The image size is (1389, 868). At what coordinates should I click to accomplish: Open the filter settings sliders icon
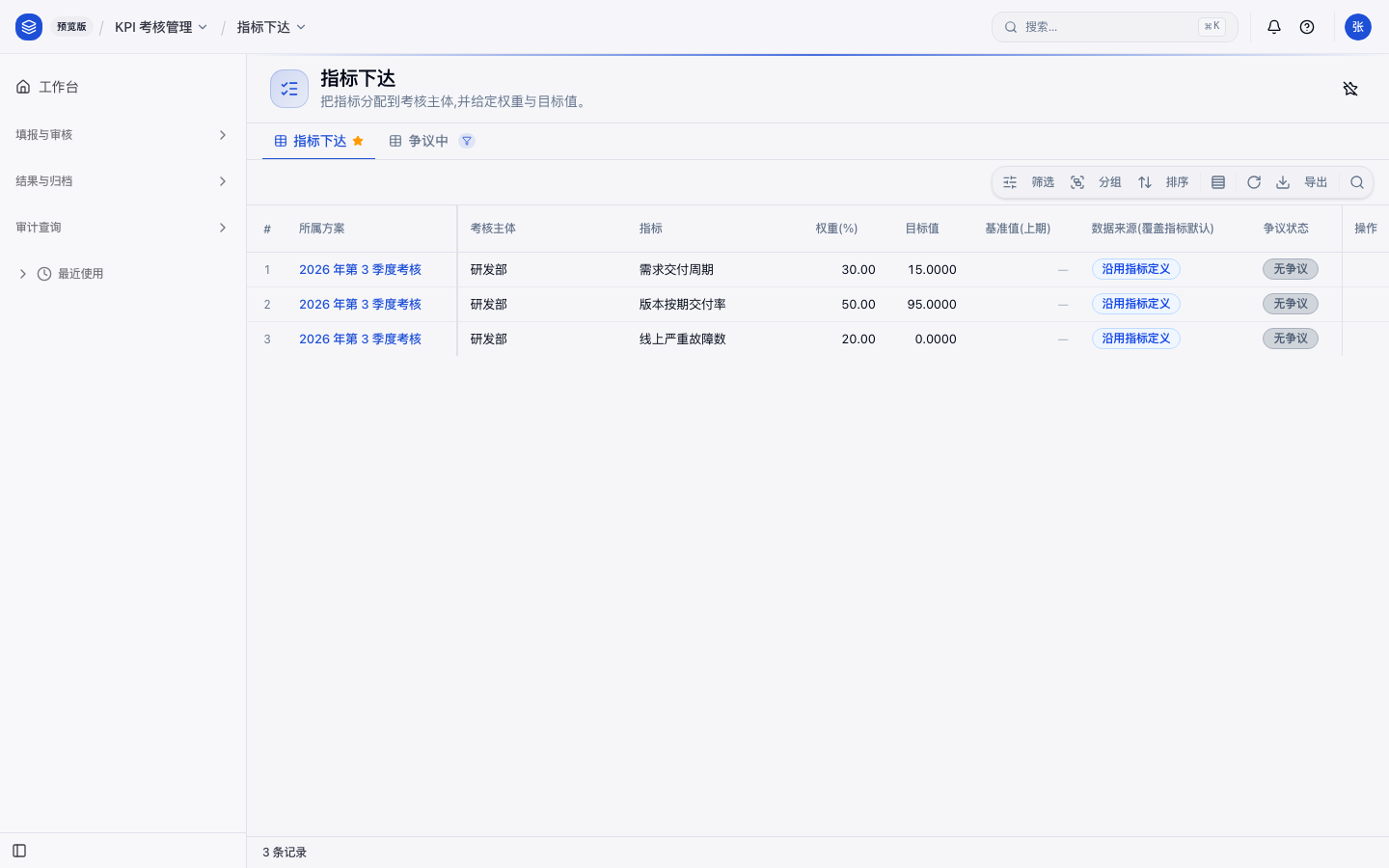[x=1010, y=182]
